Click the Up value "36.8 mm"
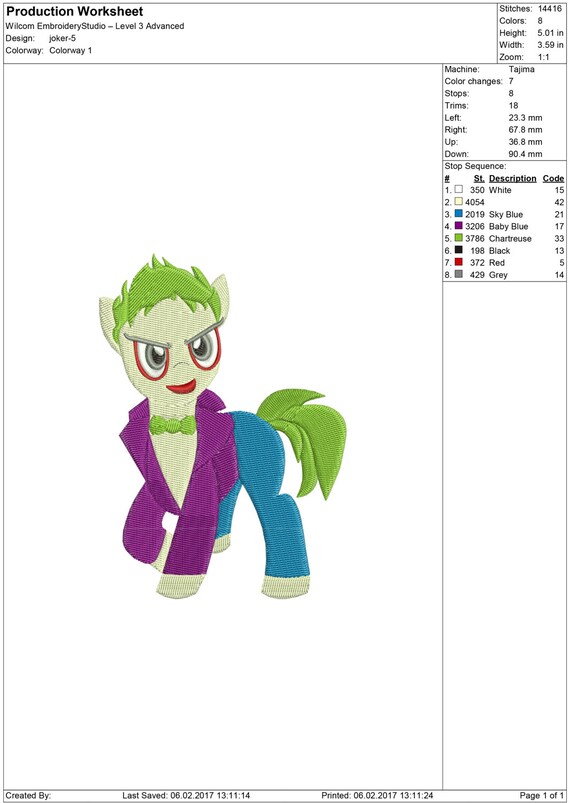This screenshot has width=570, height=803. [525, 142]
